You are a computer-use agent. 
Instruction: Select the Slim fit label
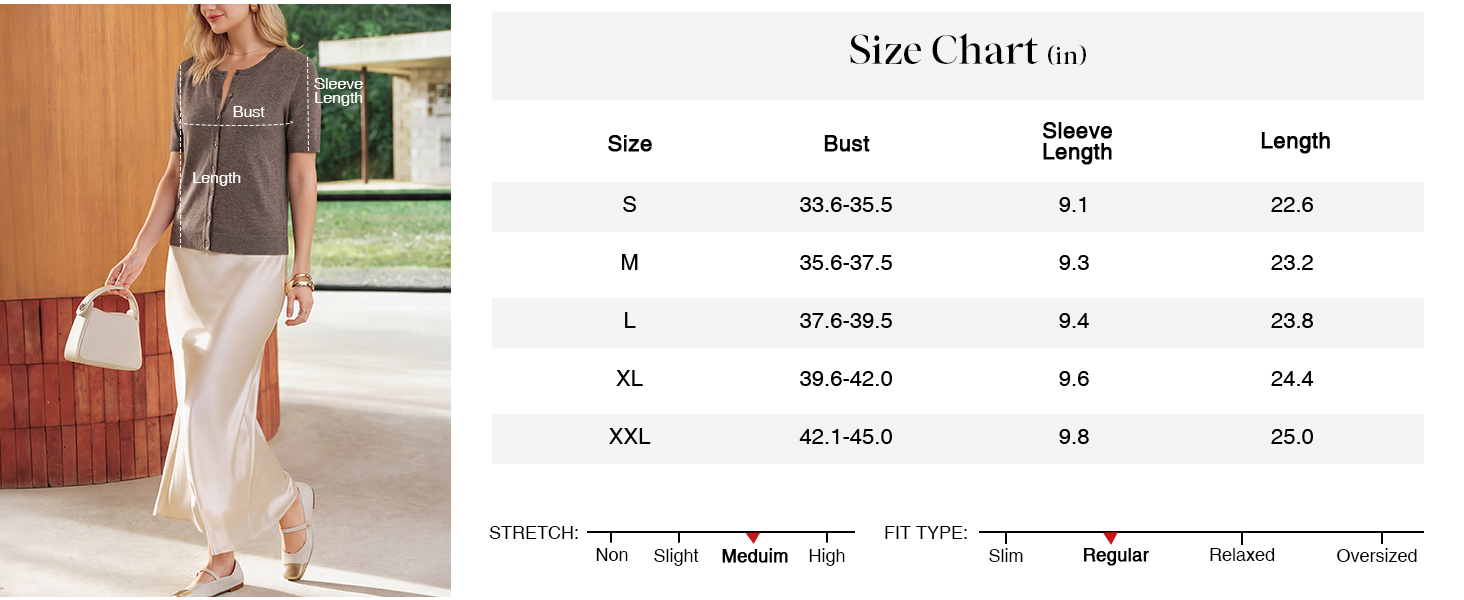coord(1006,556)
